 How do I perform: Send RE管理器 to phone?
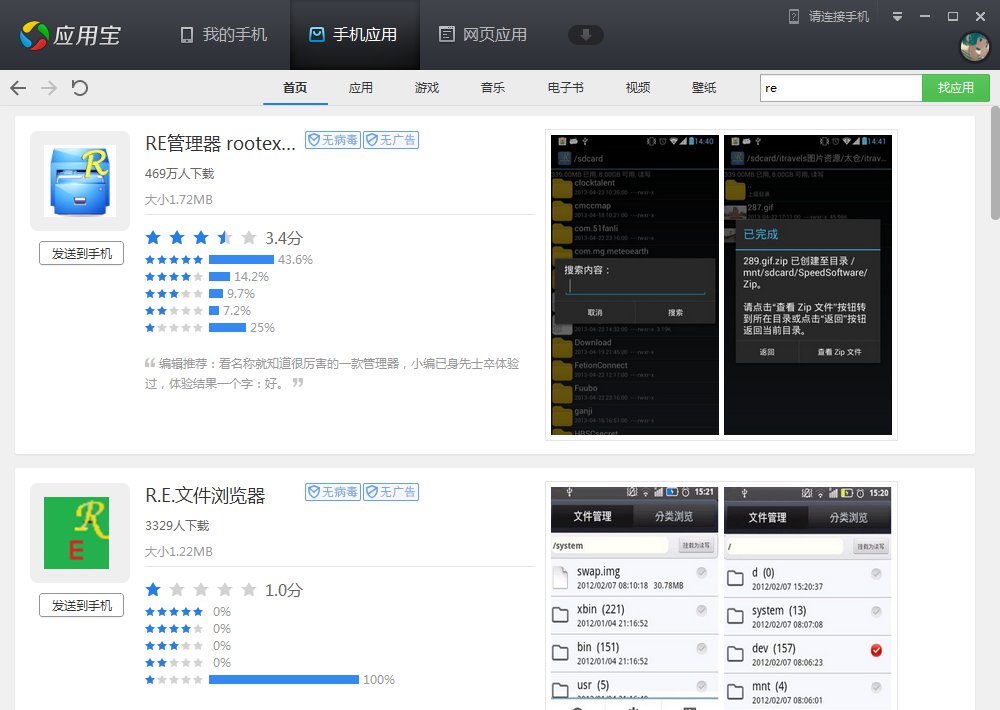(82, 253)
